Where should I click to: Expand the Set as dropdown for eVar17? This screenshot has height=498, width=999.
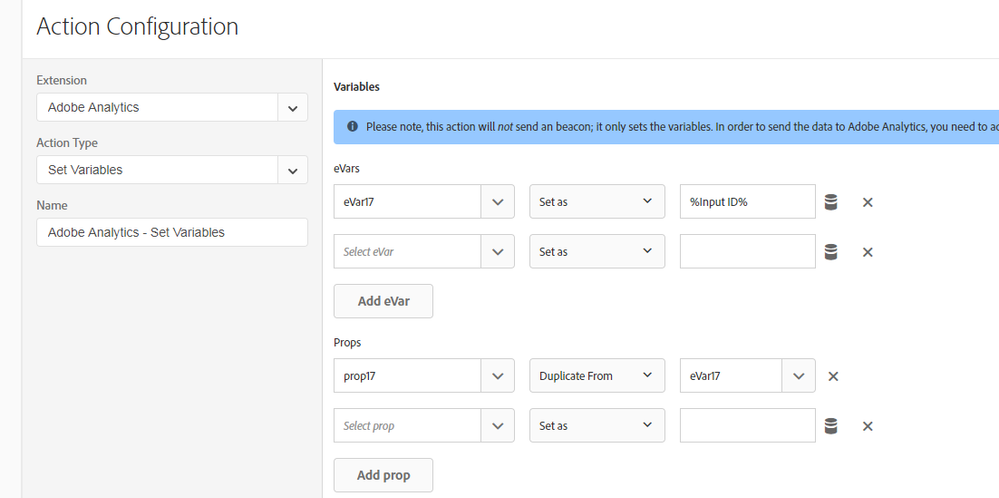[596, 202]
